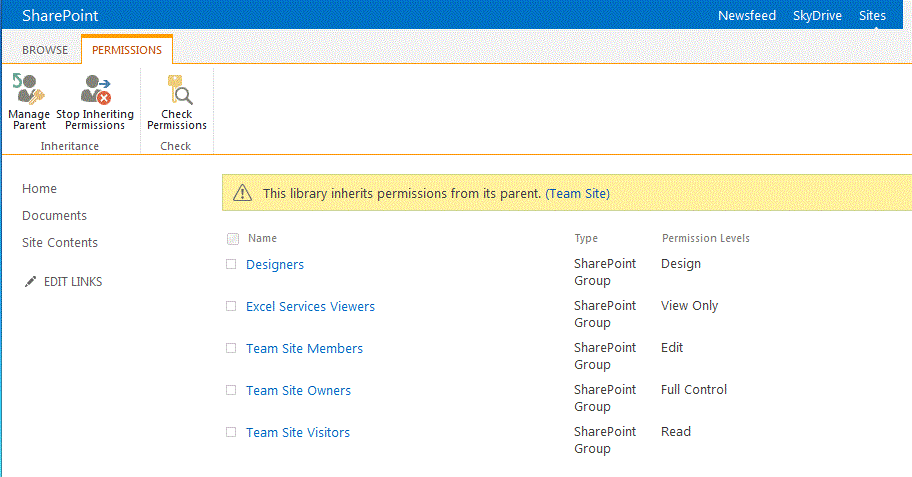The height and width of the screenshot is (477, 912).
Task: Click Stop Inheriting Permissions icon
Action: (x=95, y=90)
